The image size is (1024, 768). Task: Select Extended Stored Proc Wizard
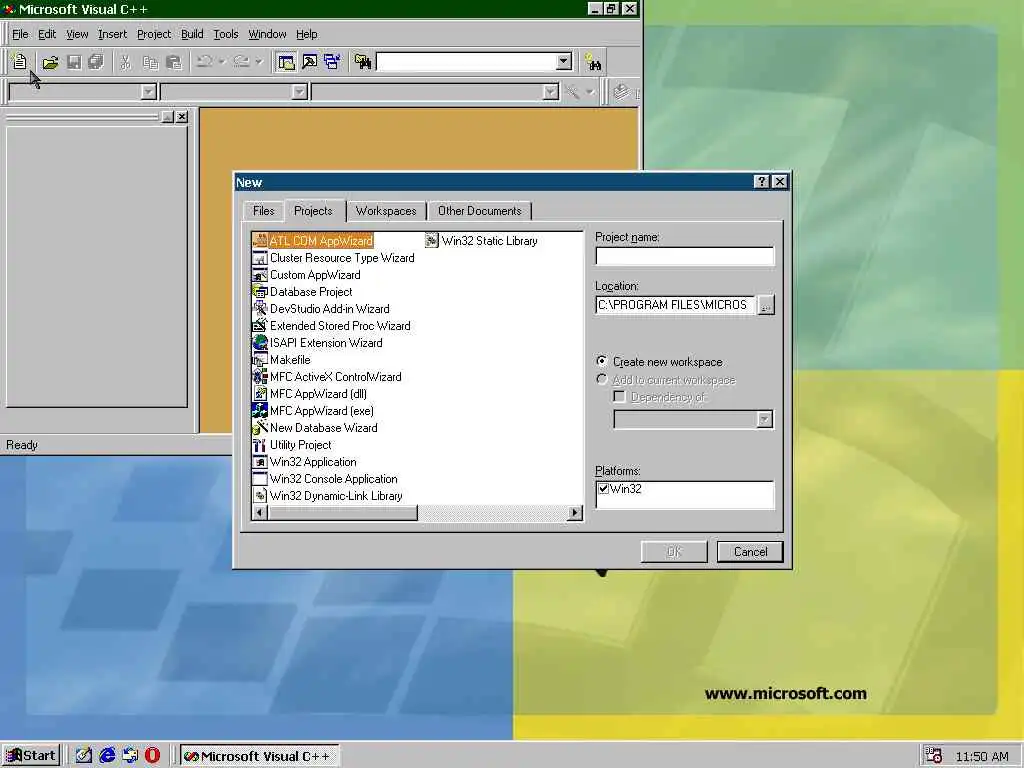(332, 326)
